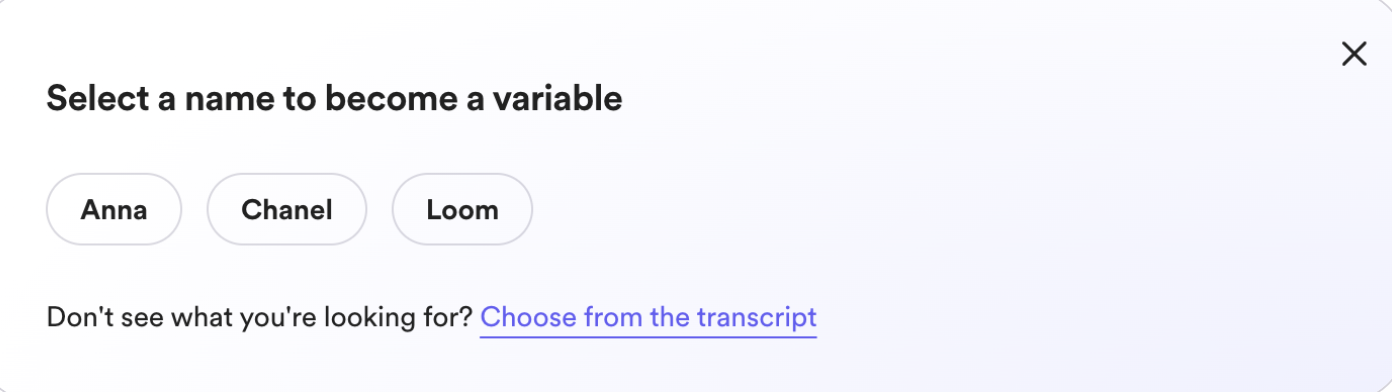1392x392 pixels.
Task: Choose Chanel as the variable name
Action: click(287, 209)
